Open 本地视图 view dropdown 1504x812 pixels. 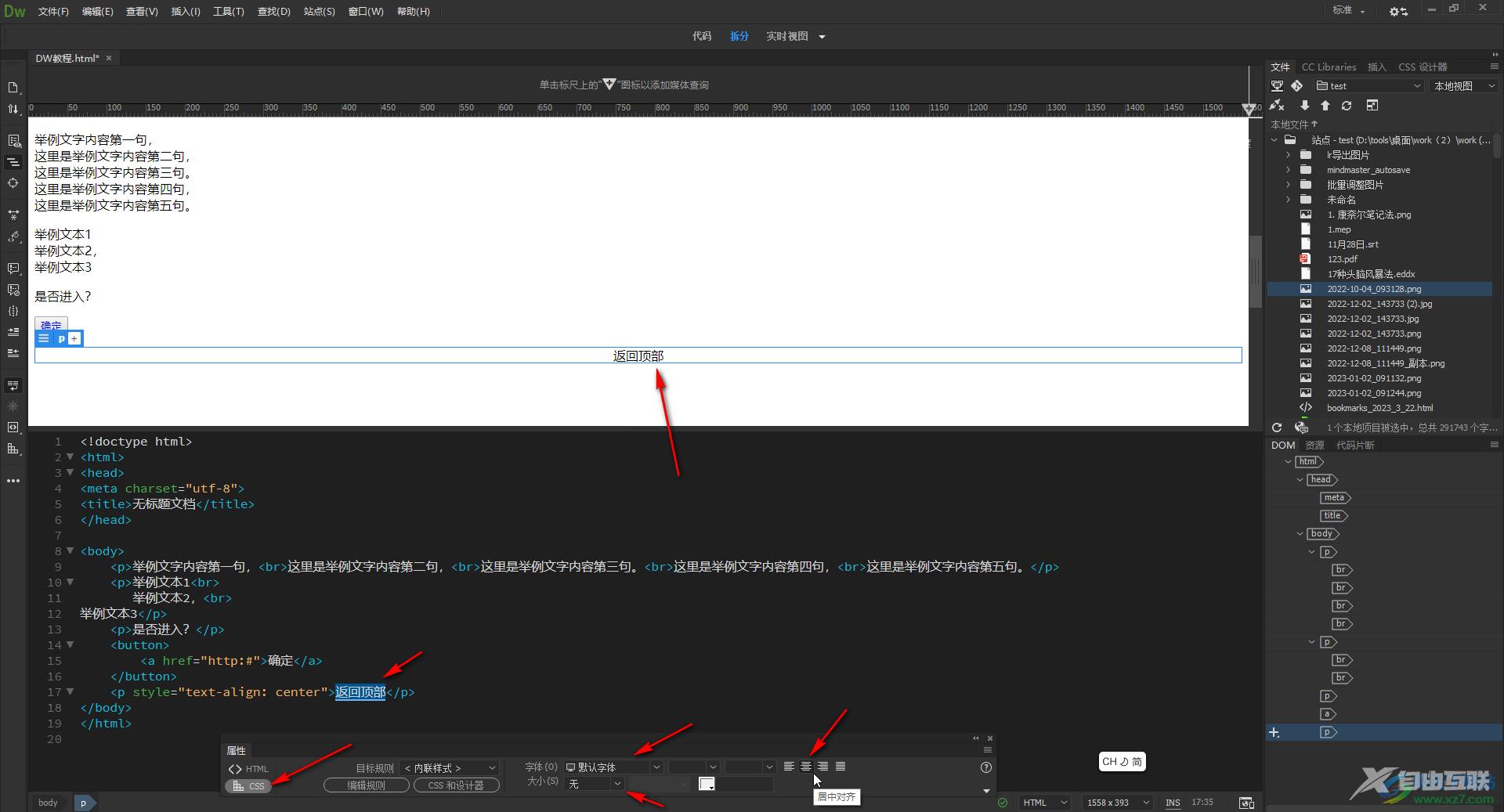[x=1465, y=86]
